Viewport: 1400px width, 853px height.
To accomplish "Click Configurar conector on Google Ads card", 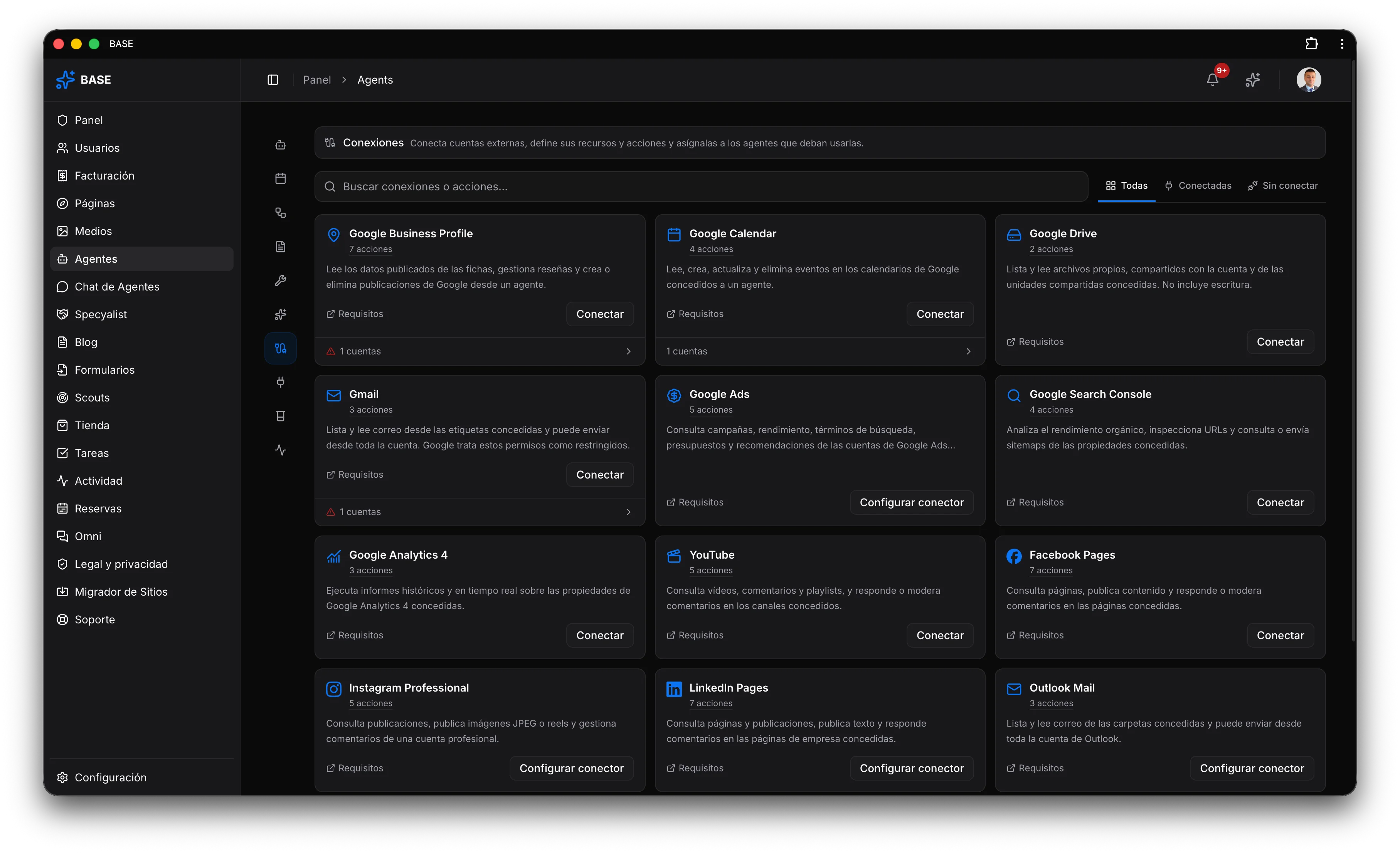I will (911, 503).
